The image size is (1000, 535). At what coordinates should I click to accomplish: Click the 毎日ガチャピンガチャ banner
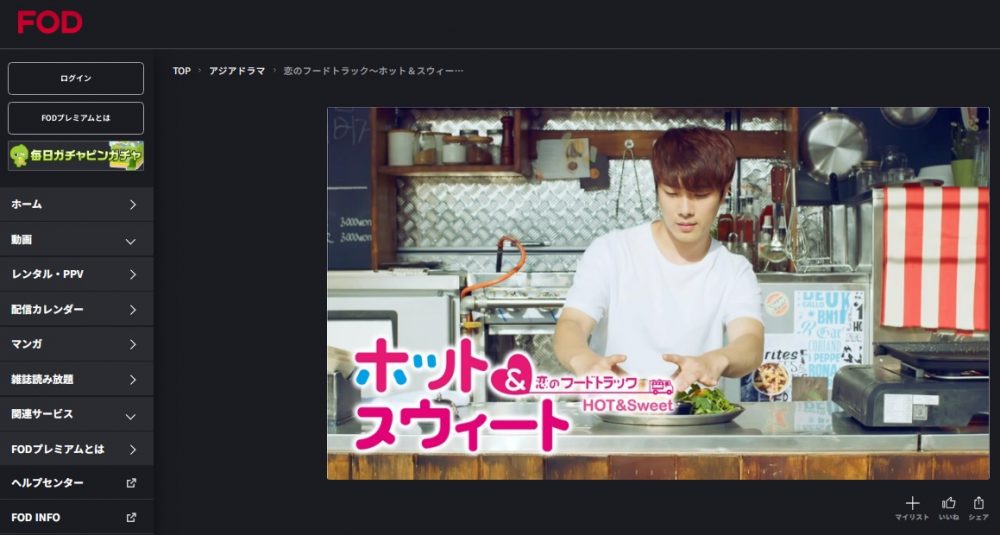pyautogui.click(x=76, y=156)
